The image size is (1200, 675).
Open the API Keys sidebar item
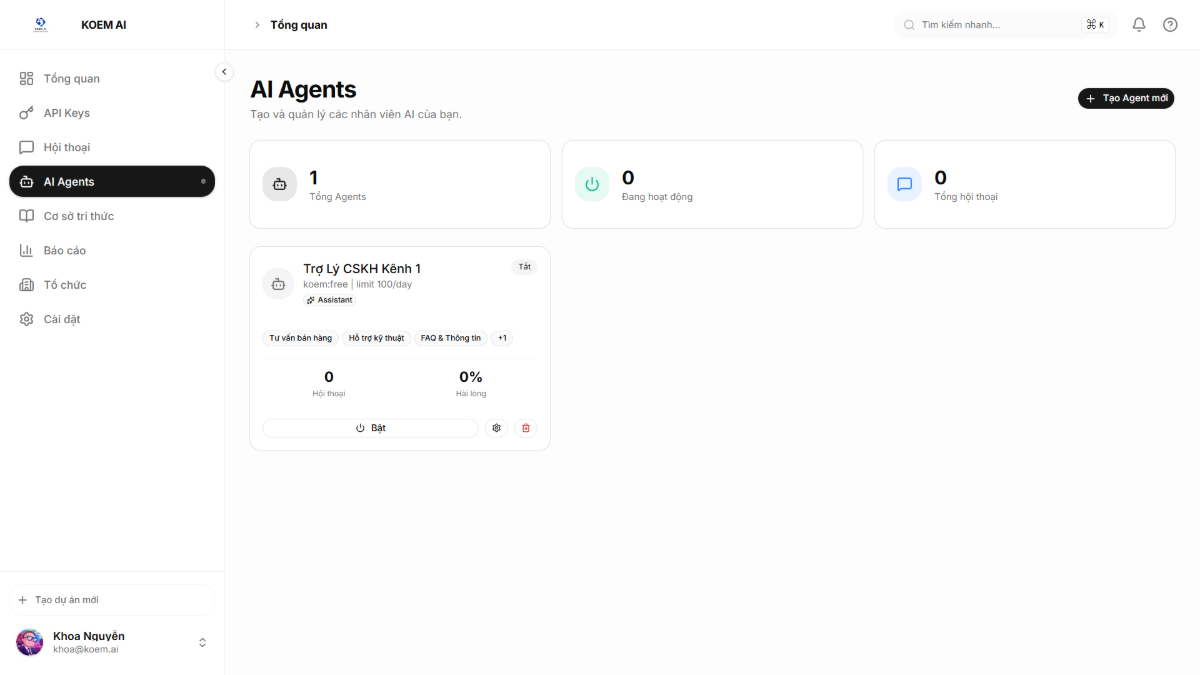click(66, 113)
